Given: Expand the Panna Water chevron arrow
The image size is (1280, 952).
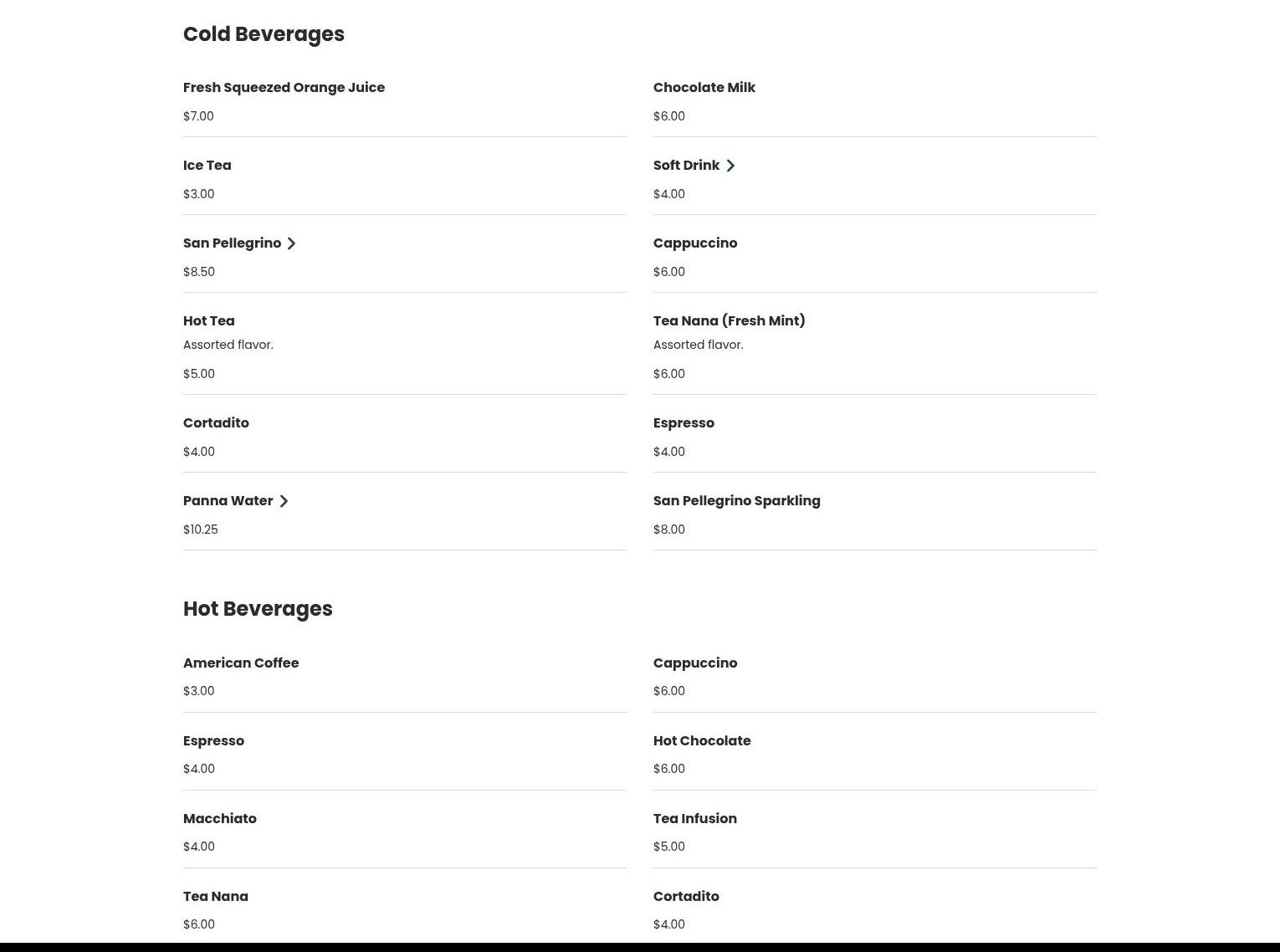Looking at the screenshot, I should [x=284, y=501].
